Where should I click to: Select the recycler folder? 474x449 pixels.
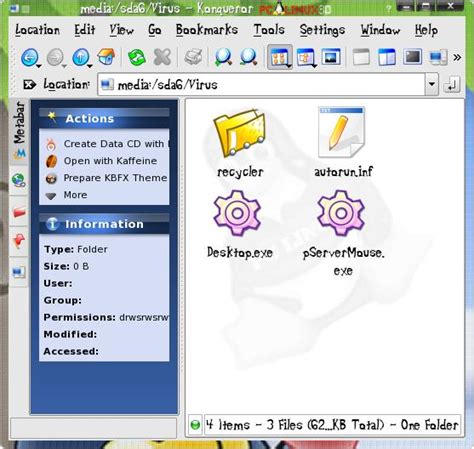(240, 144)
